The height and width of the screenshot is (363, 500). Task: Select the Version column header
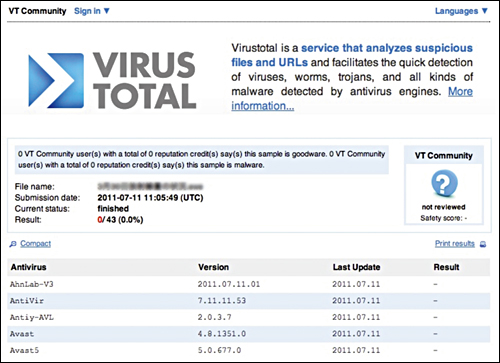(213, 267)
